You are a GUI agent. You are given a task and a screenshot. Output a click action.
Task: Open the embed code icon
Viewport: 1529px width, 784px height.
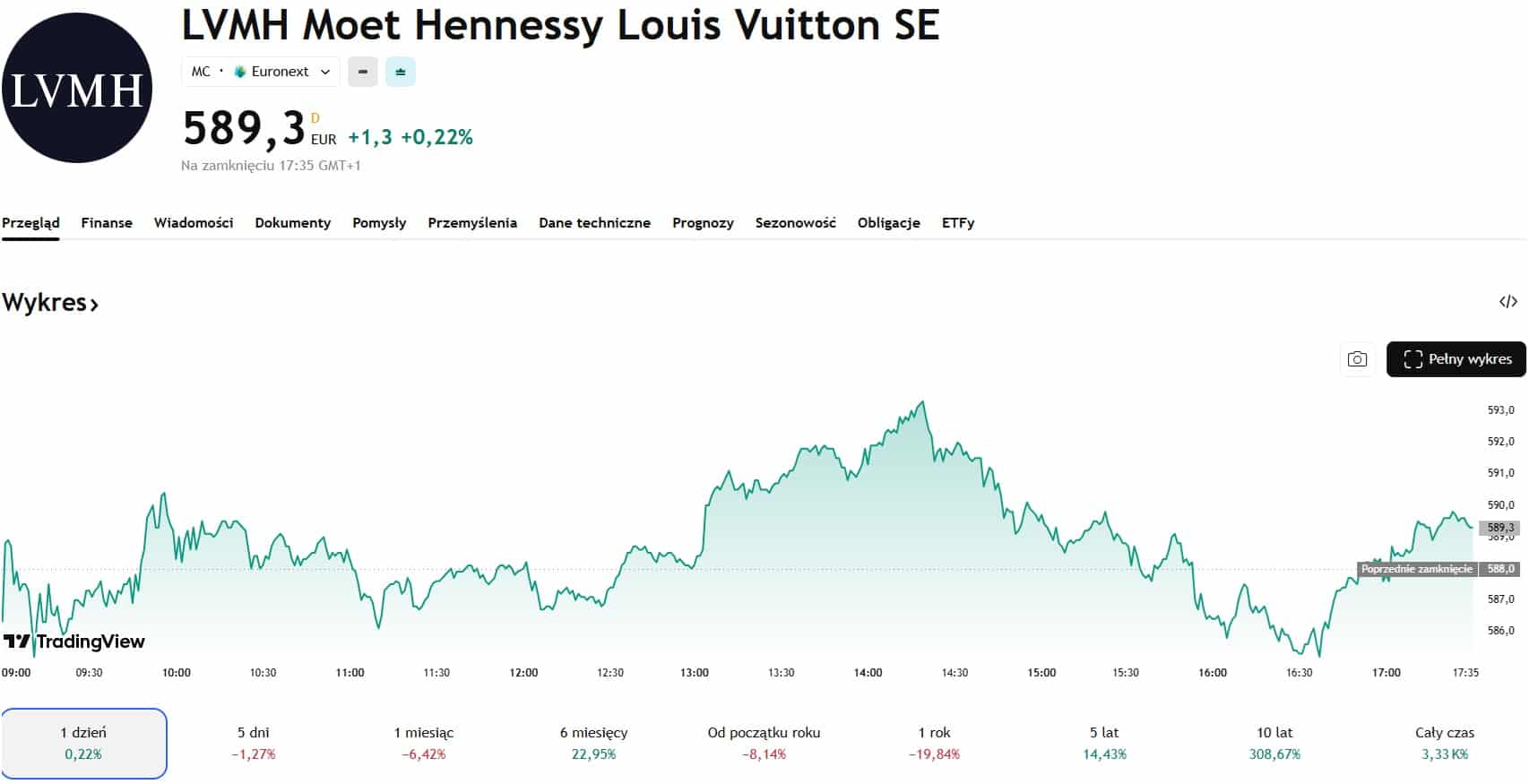point(1507,302)
